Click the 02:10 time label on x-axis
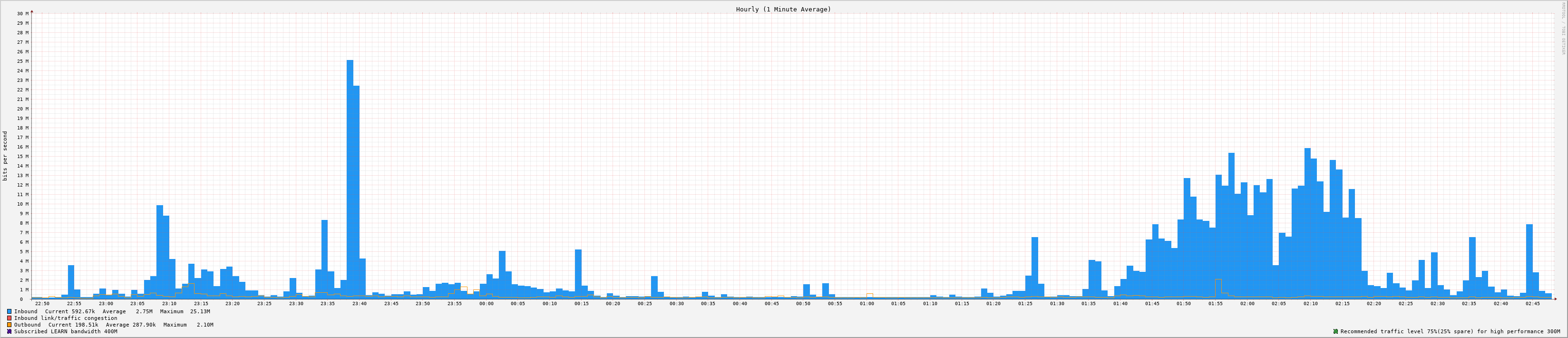This screenshot has width=1568, height=338. pyautogui.click(x=1311, y=303)
